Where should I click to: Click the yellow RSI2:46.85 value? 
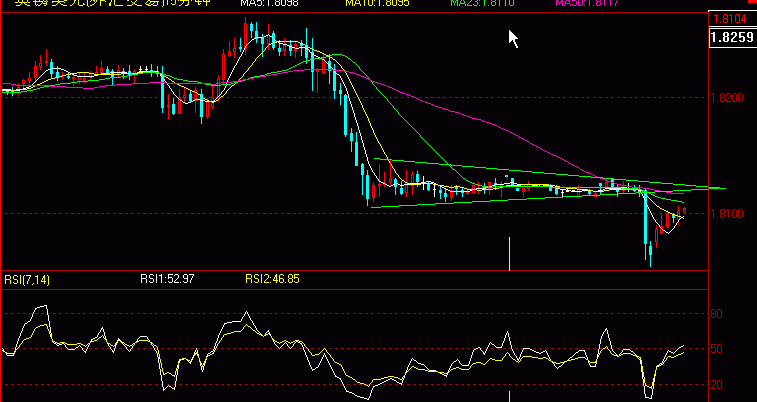pos(272,279)
